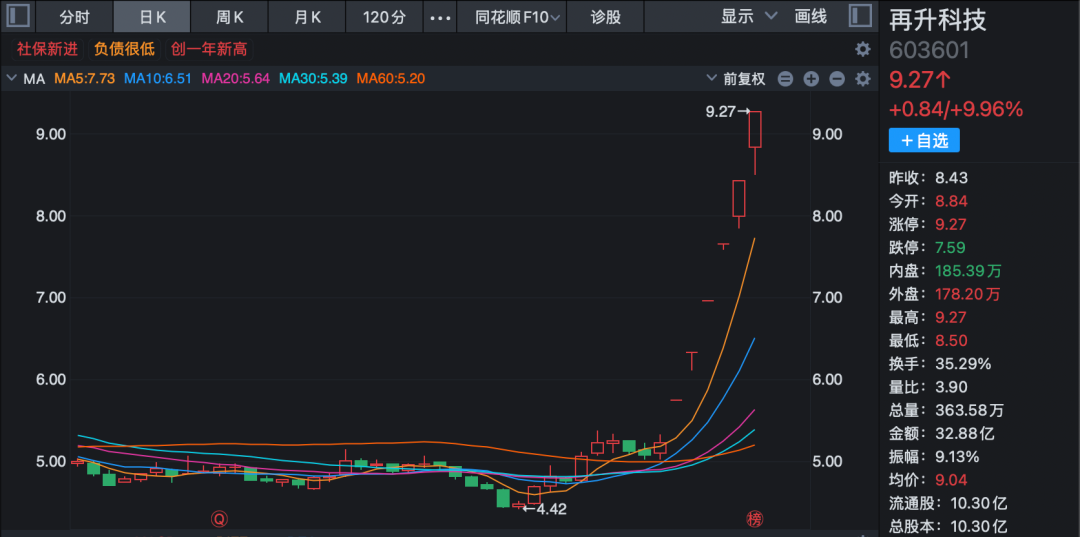Open the 诊股 stock diagnosis
Viewport: 1080px width, 537px height.
tap(605, 17)
